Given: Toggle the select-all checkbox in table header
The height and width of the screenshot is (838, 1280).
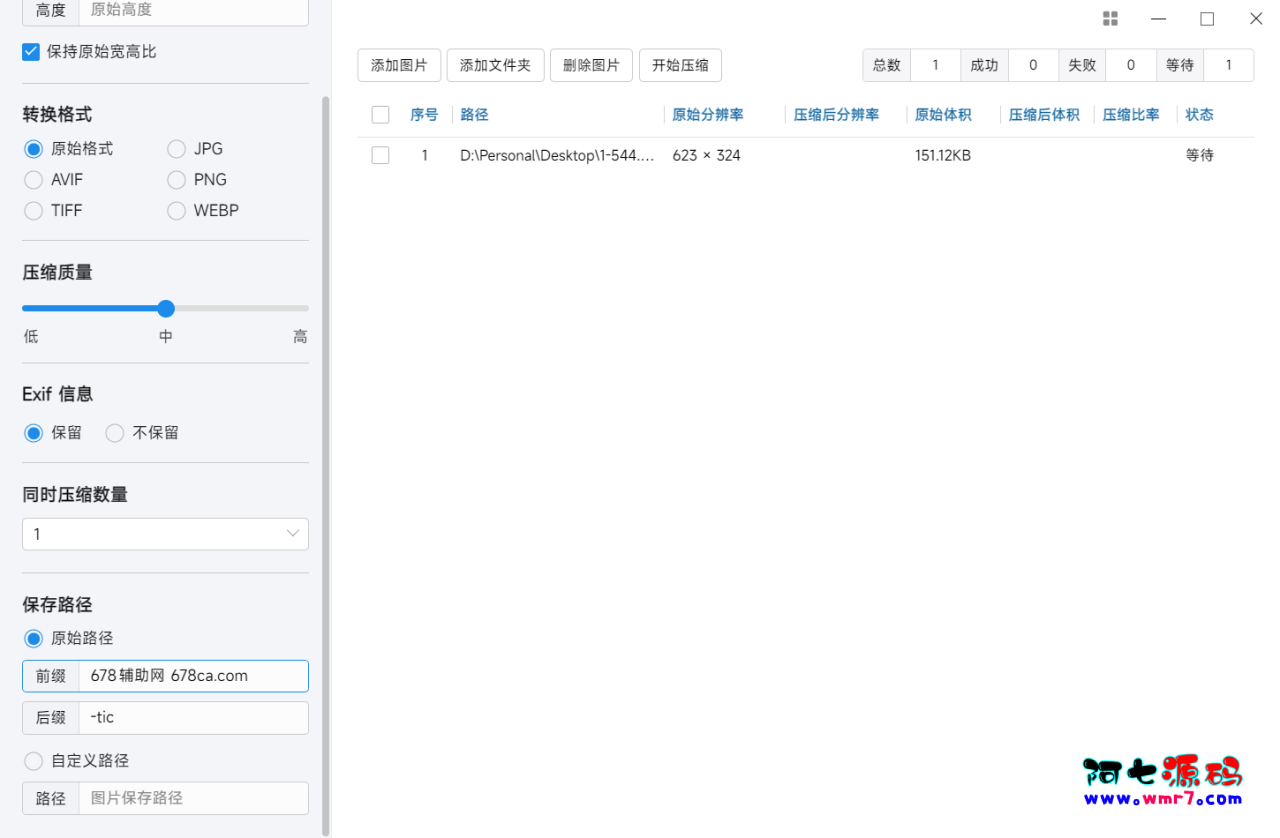Looking at the screenshot, I should pos(380,115).
